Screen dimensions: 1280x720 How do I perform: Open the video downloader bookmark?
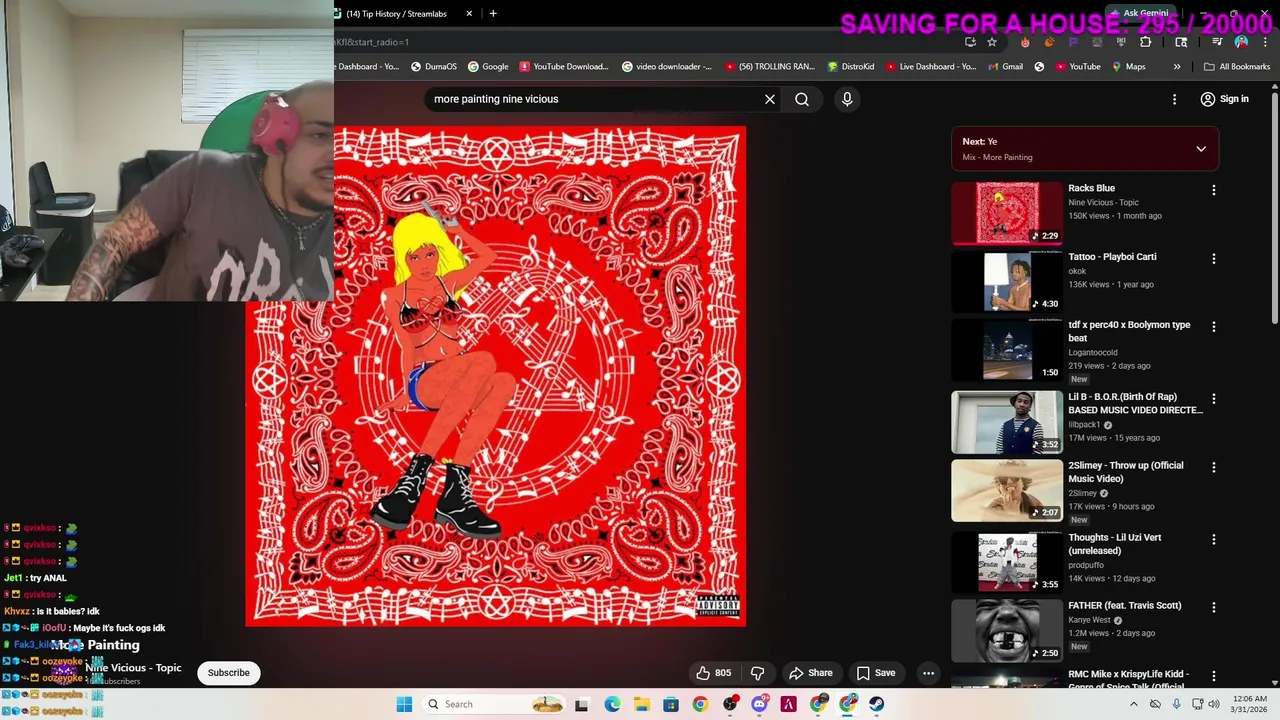(667, 67)
